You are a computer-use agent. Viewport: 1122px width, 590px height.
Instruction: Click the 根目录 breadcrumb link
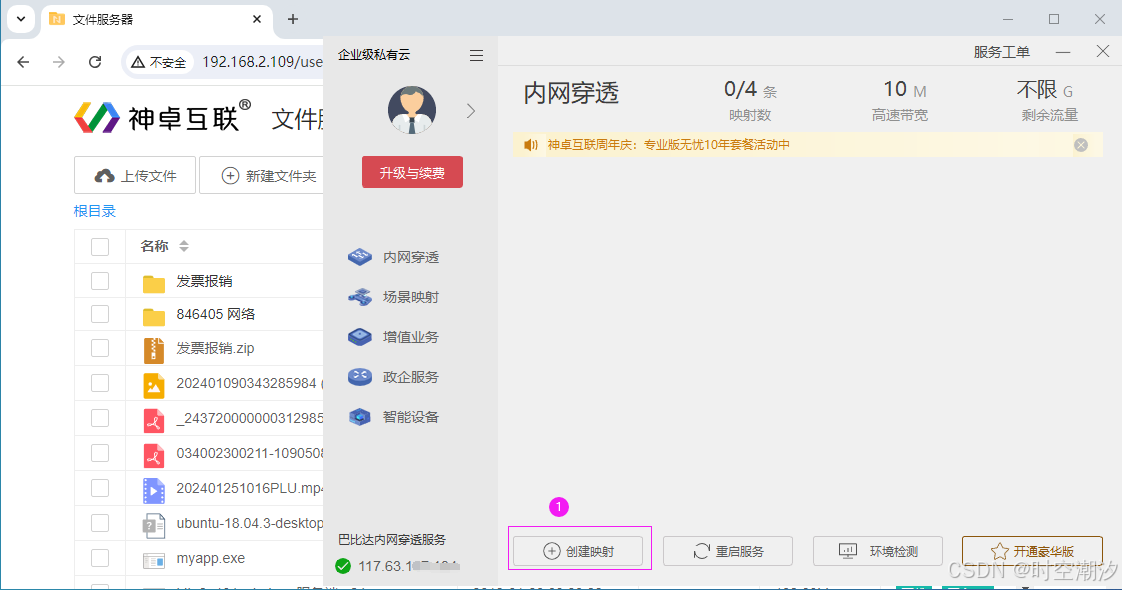pos(94,211)
